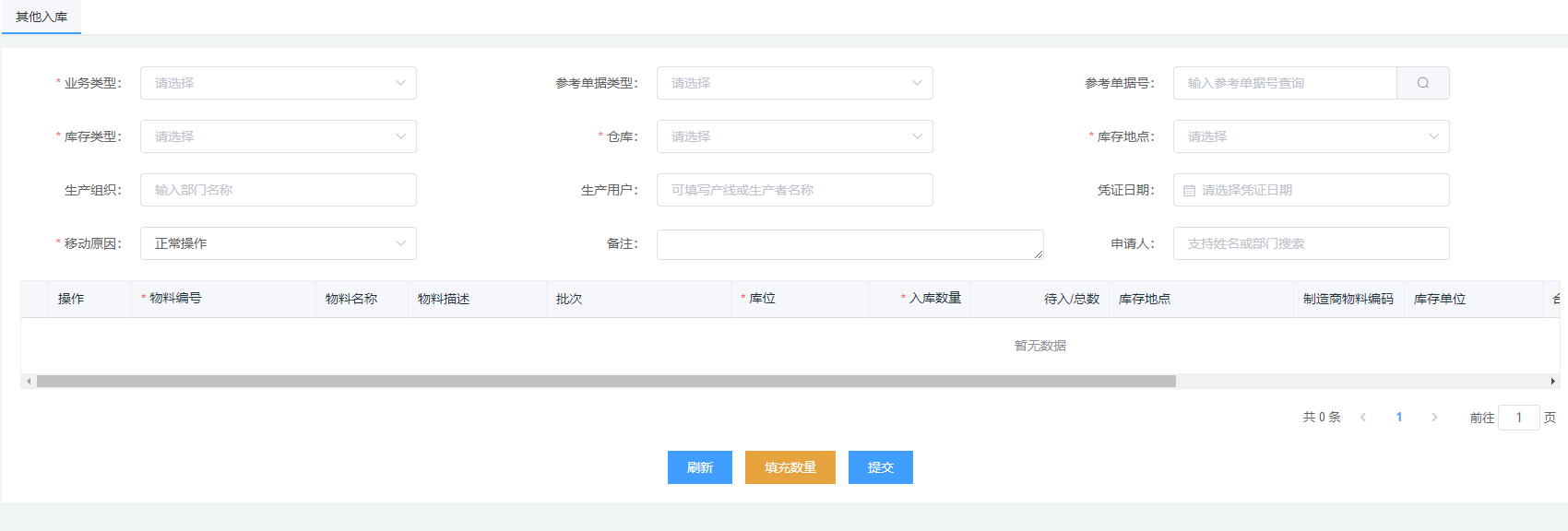Click page number 1 in pagination
The width and height of the screenshot is (1568, 531).
[x=1399, y=418]
